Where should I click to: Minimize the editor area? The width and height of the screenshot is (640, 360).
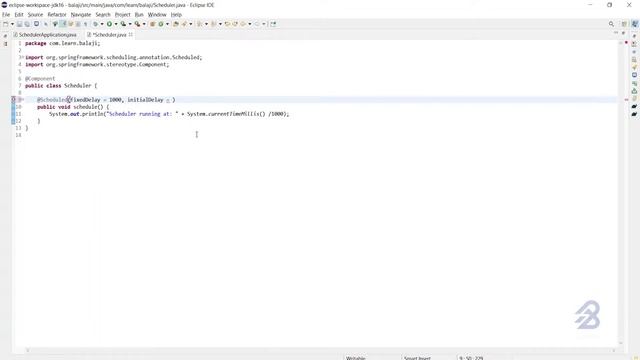coord(616,33)
